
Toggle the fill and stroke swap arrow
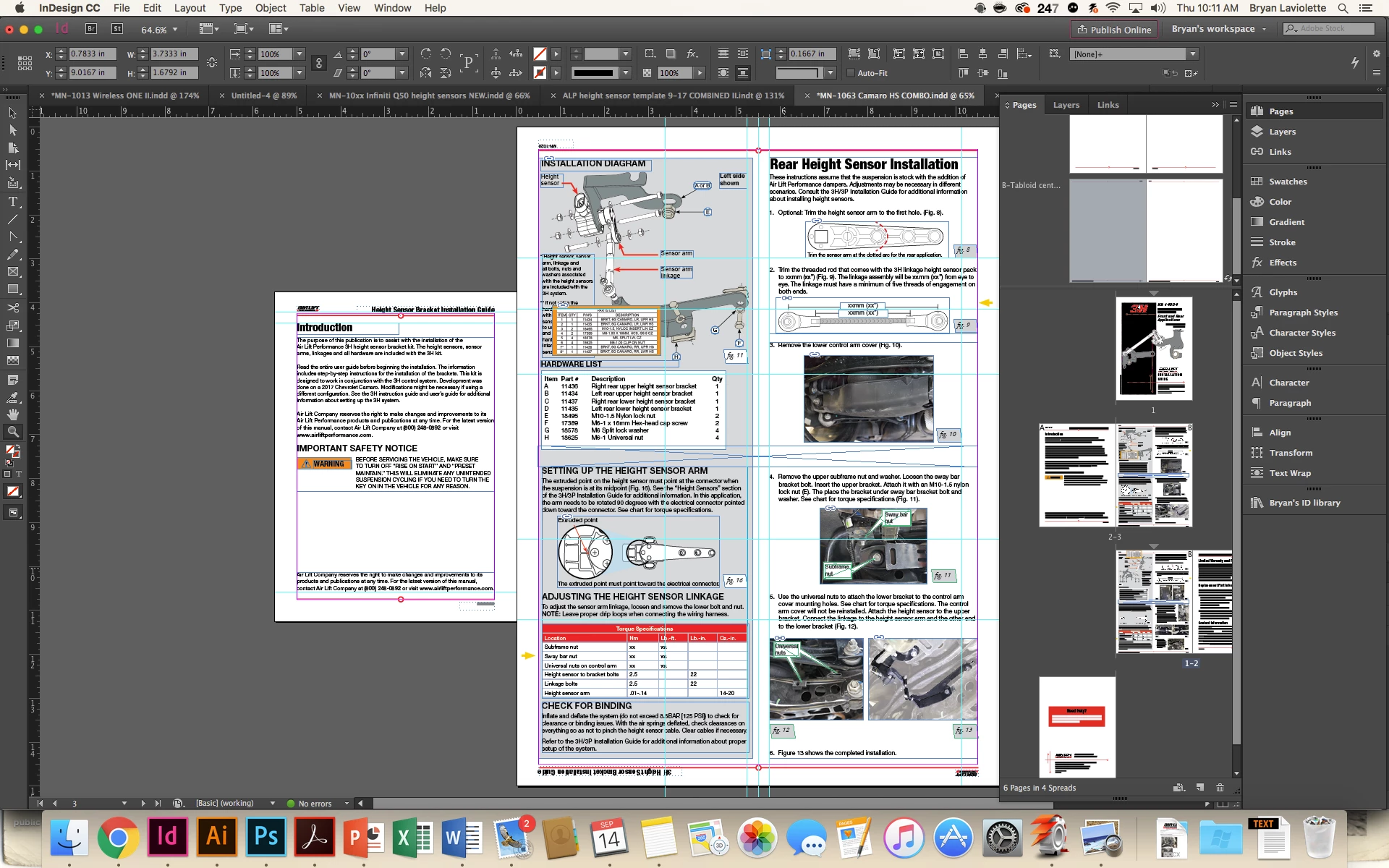18,446
